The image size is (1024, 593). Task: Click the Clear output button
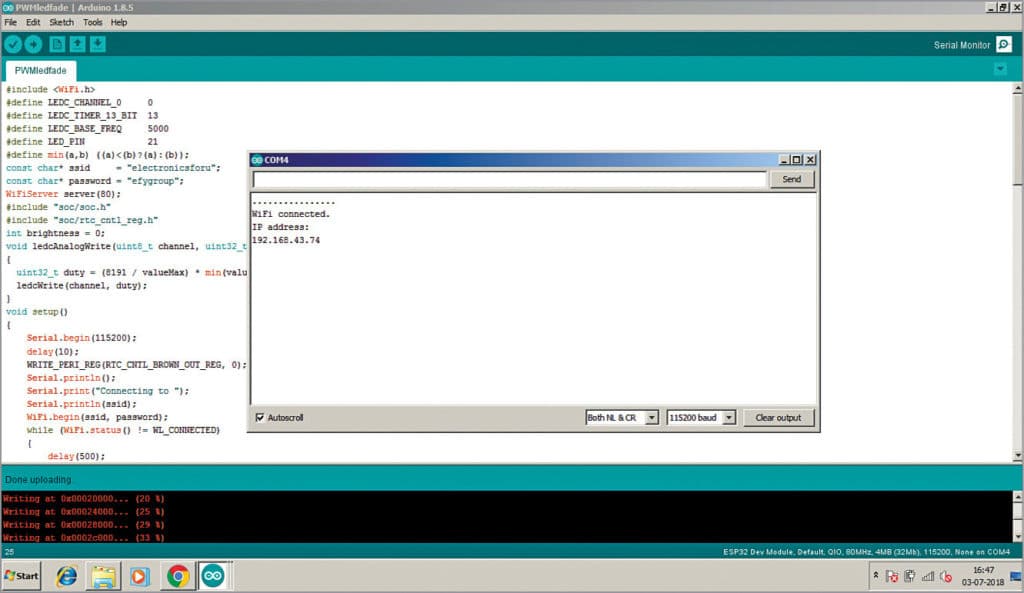[x=778, y=417]
